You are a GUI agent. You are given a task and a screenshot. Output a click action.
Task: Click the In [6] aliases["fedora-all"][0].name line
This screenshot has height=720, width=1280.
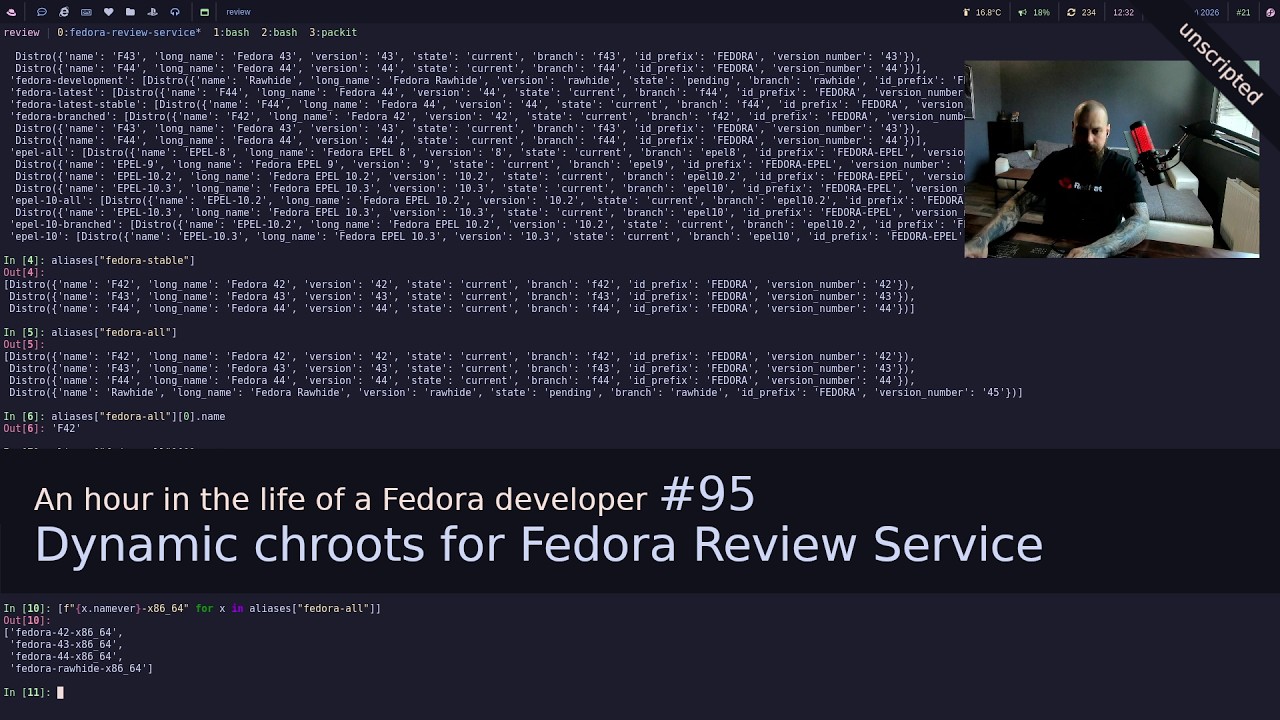pos(114,416)
